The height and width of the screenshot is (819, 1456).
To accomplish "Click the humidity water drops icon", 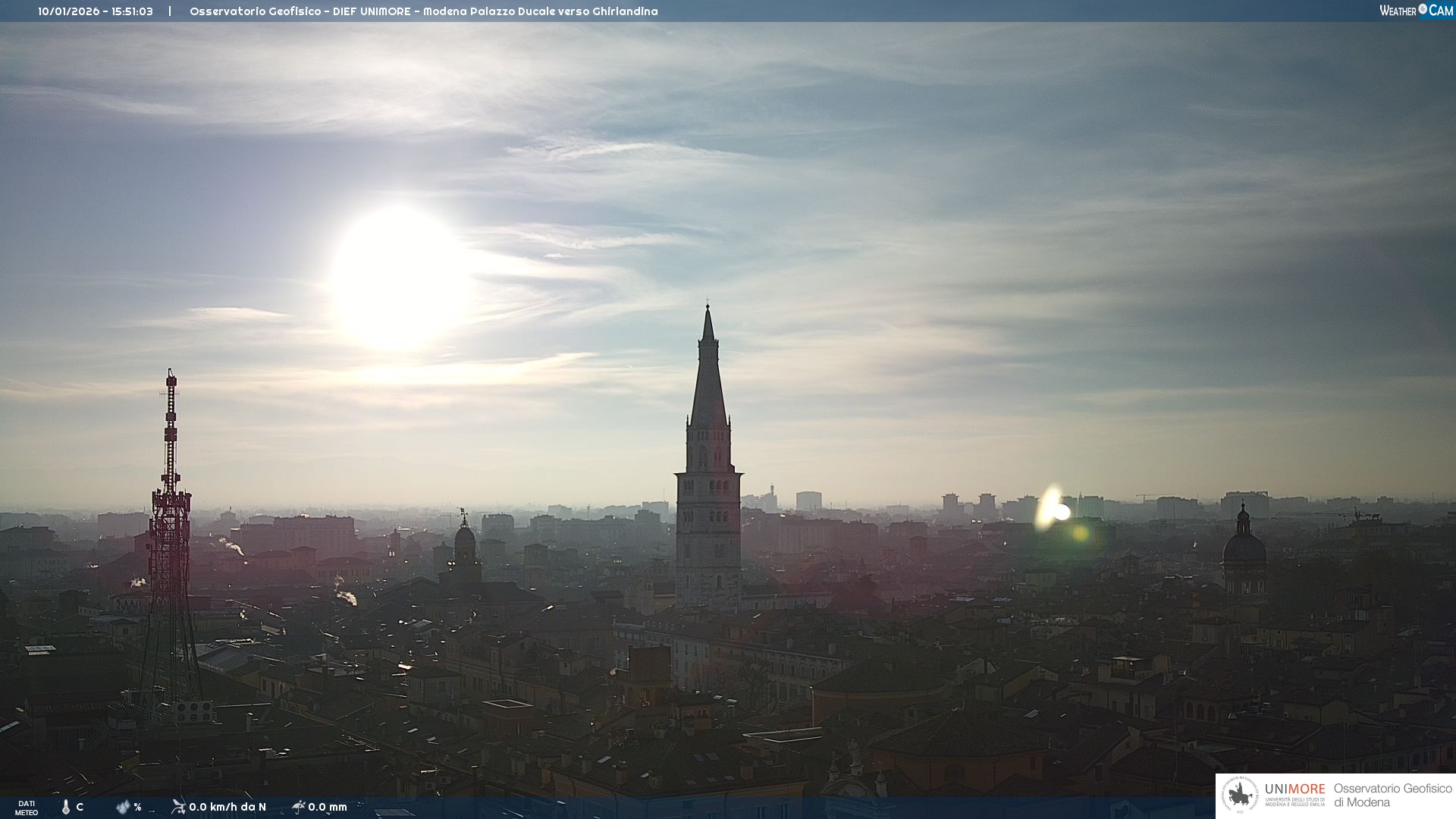I will coord(123,807).
